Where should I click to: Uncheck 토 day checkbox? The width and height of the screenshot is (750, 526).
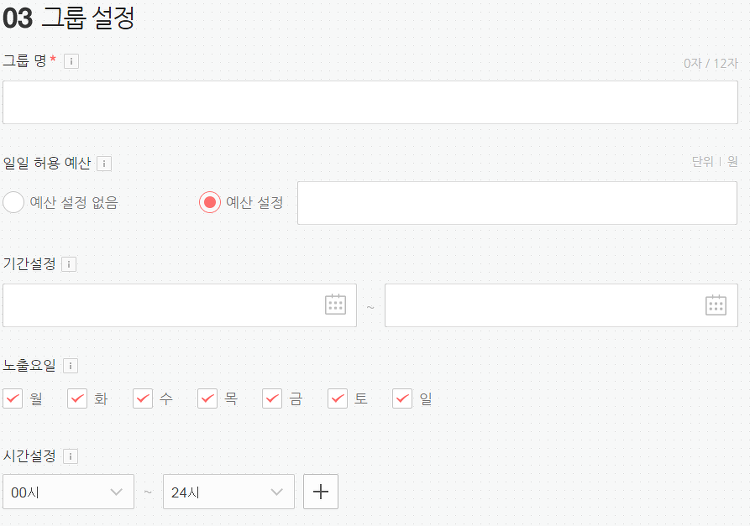pos(337,398)
